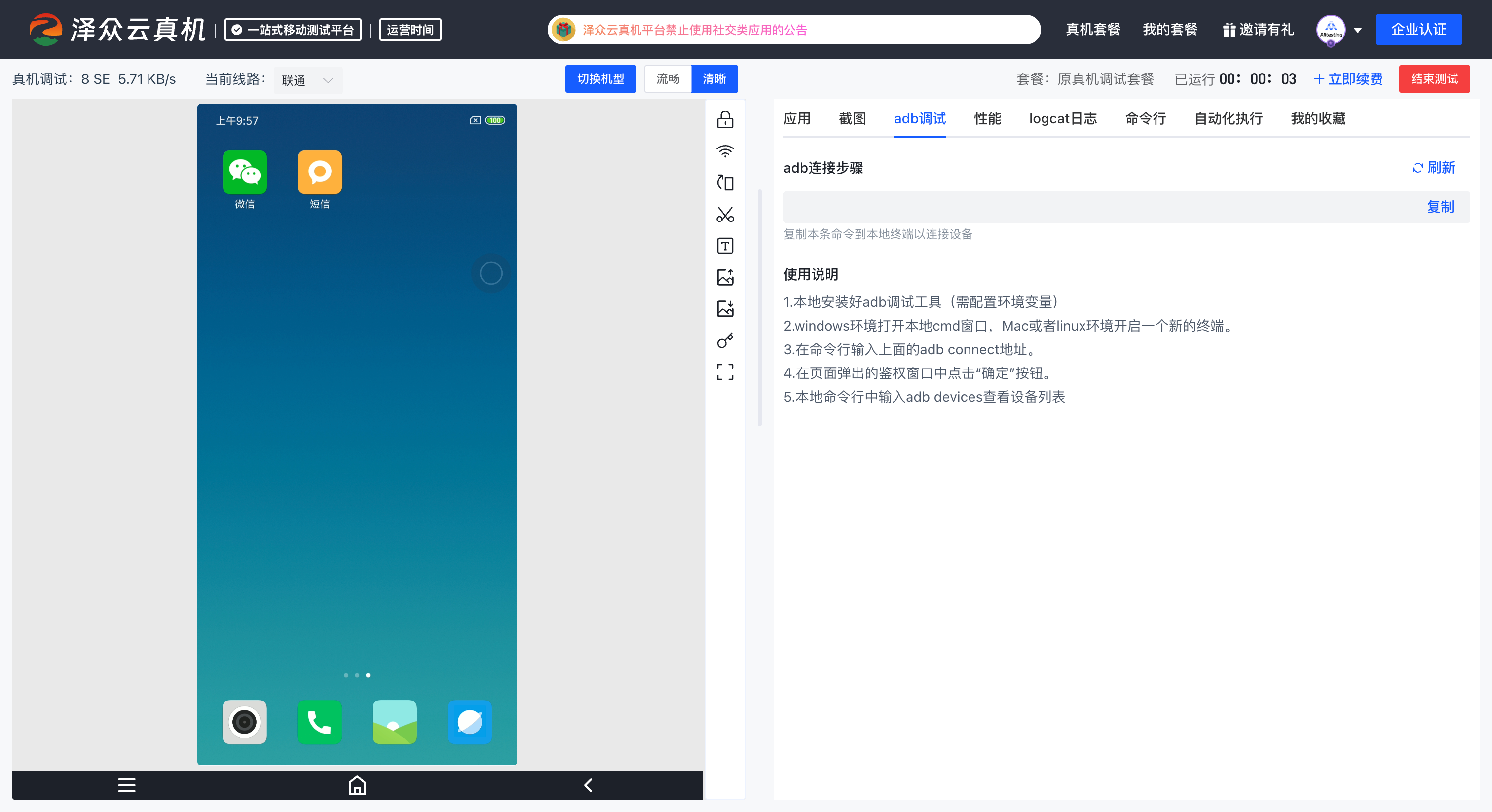Click the 企业认证 button
This screenshot has width=1492, height=812.
1418,30
